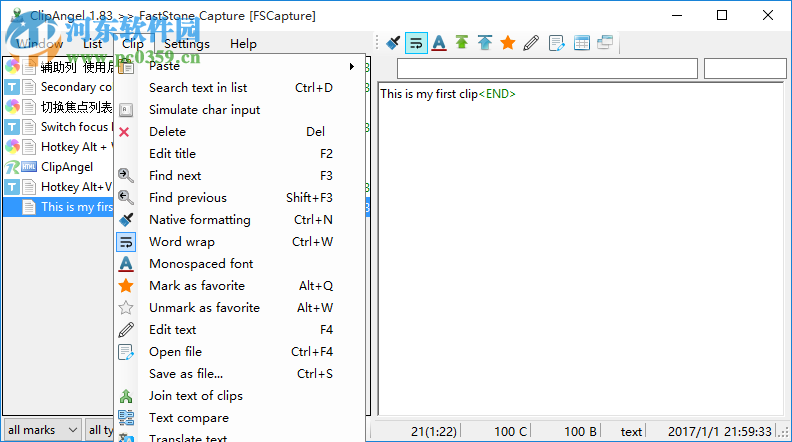Choose Paste in the Clip menu
Screen dimensions: 792x442
[239, 66]
